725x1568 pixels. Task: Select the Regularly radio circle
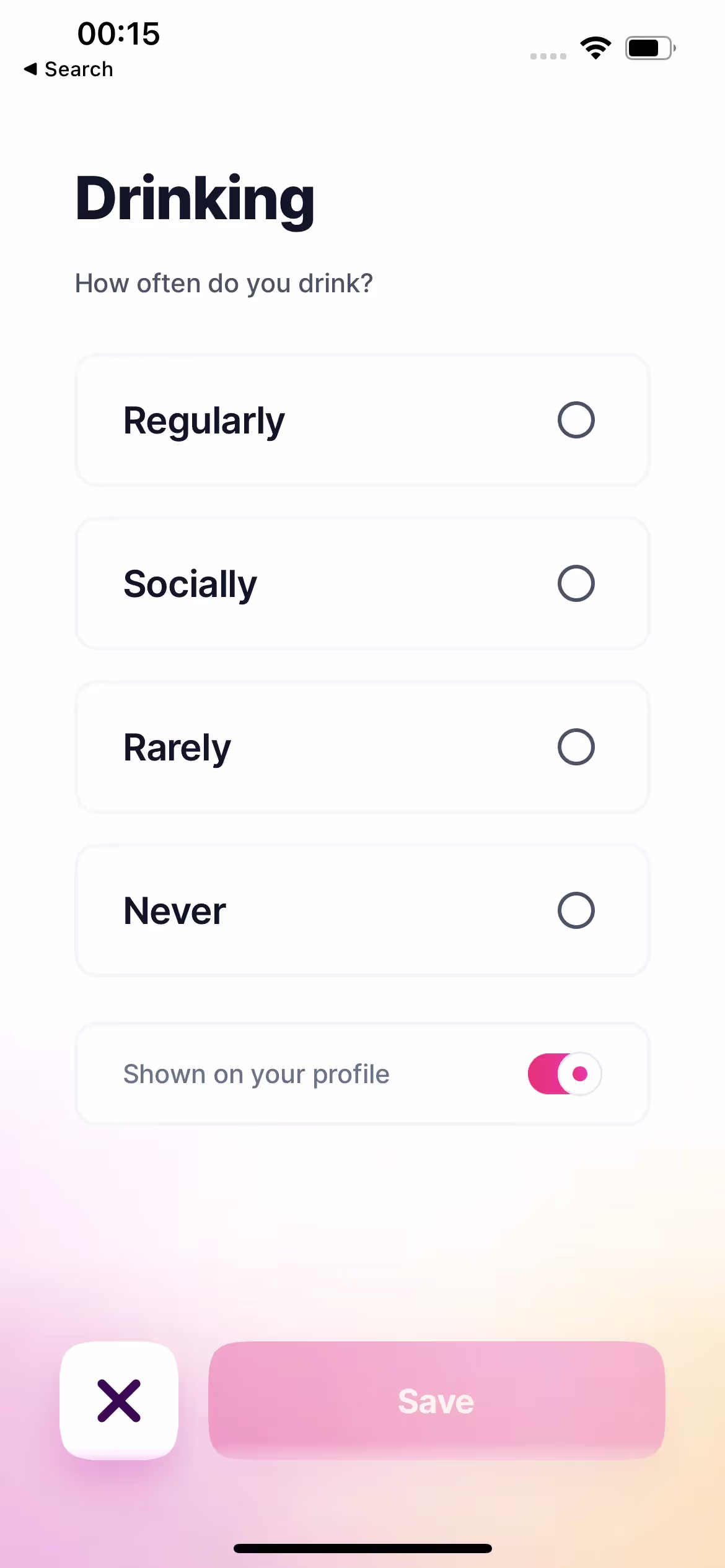click(576, 420)
